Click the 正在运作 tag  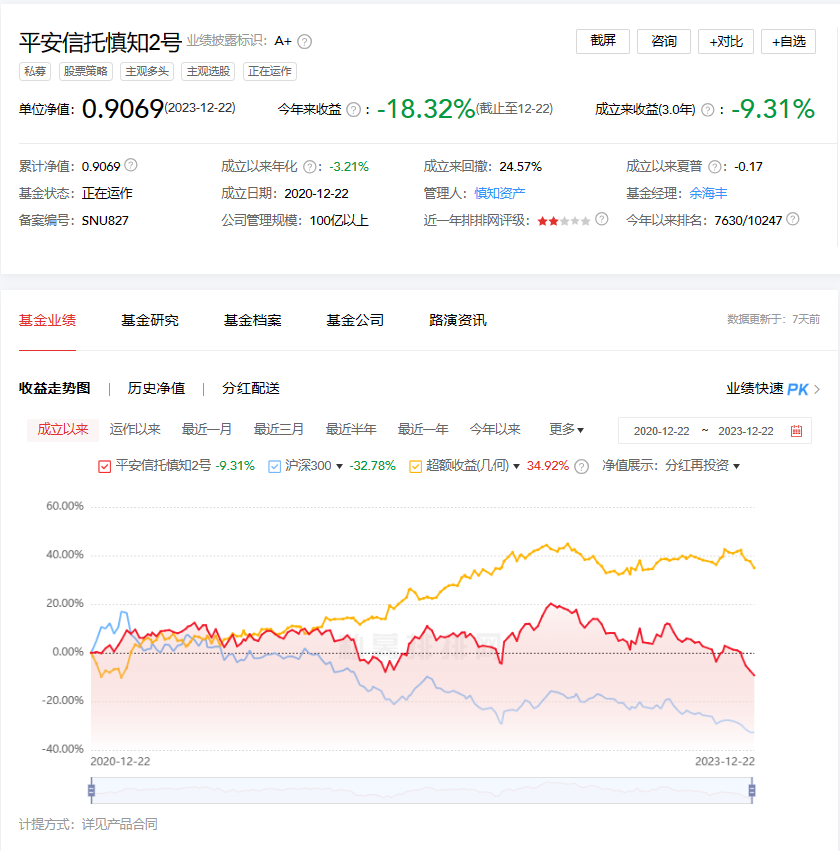pyautogui.click(x=269, y=71)
